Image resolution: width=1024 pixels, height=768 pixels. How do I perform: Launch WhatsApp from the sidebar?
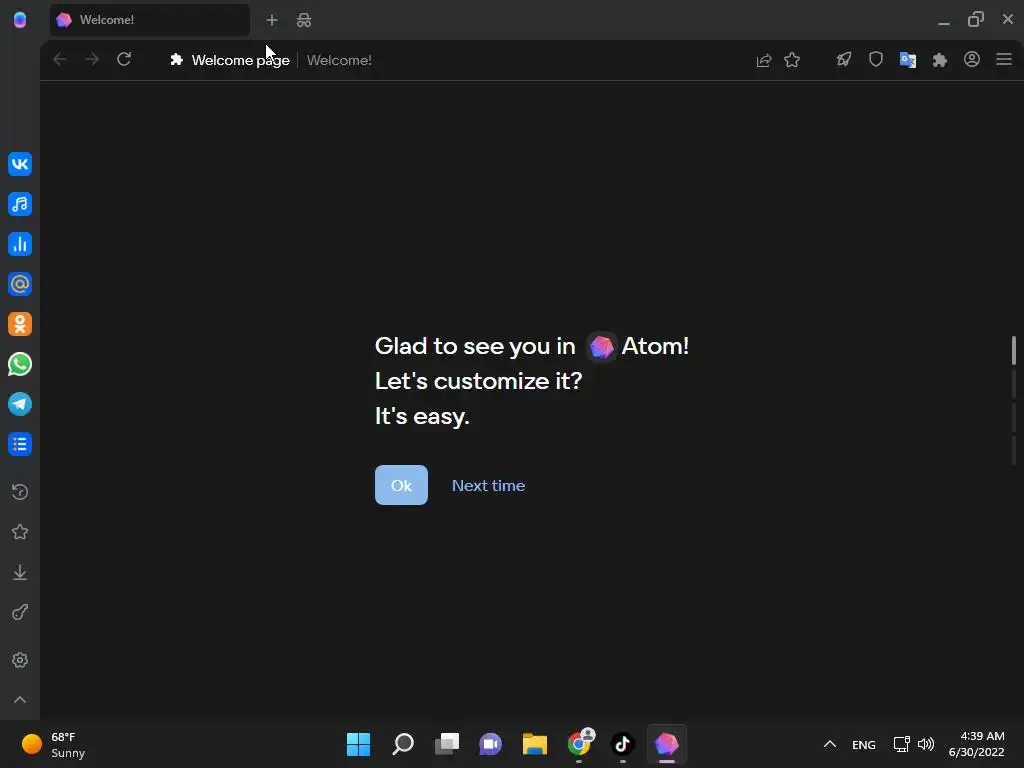tap(20, 364)
